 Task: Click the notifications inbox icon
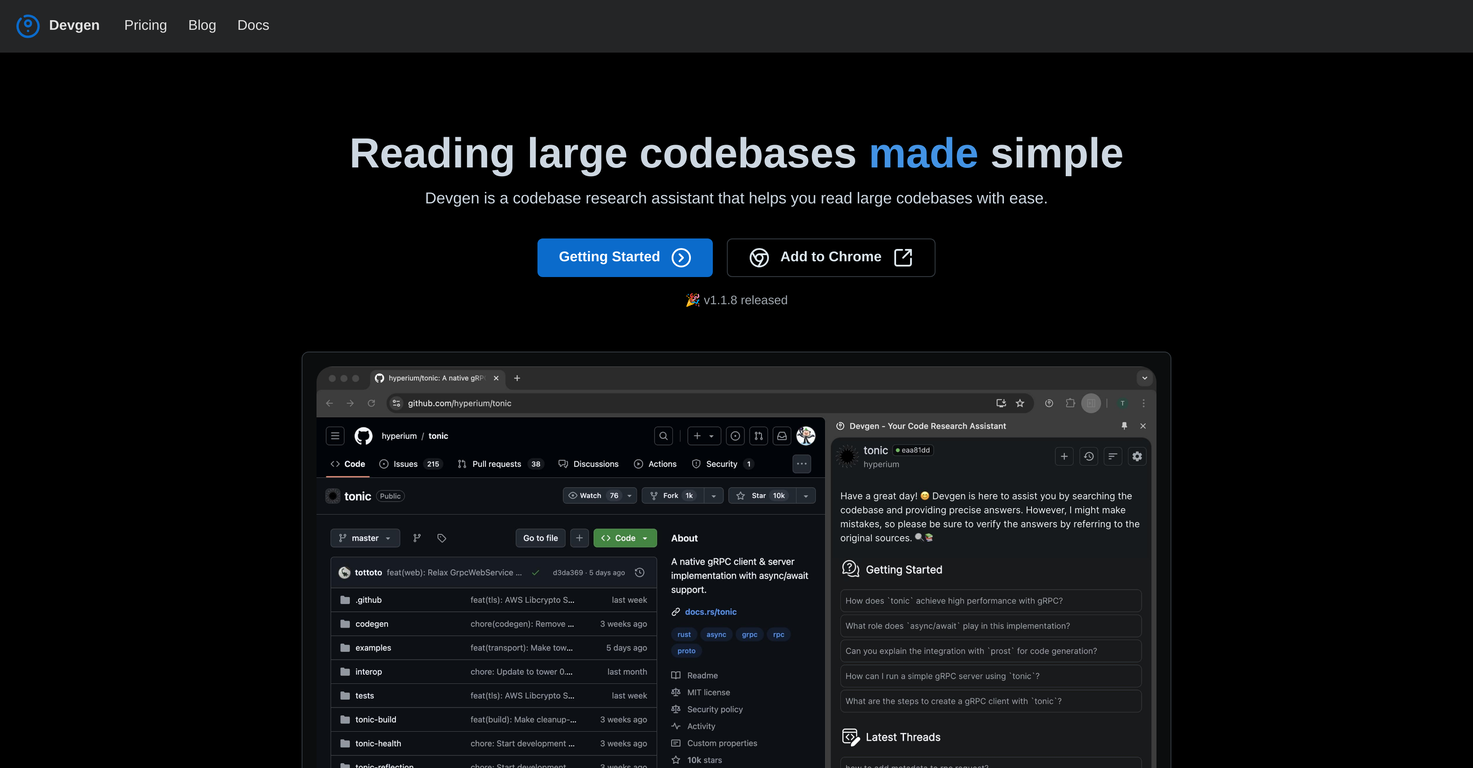pos(781,435)
